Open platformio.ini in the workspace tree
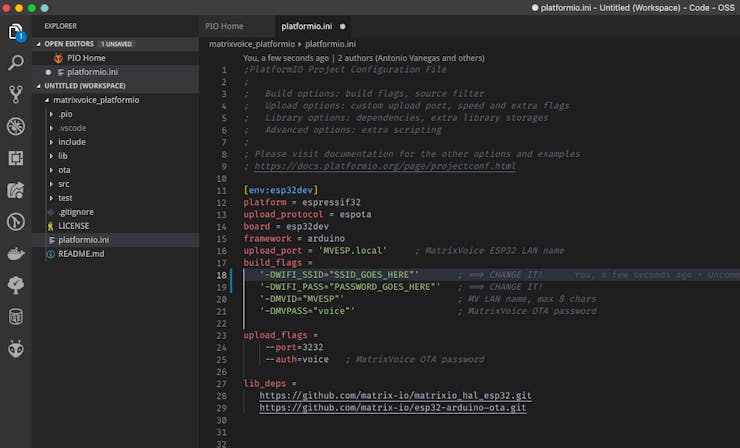This screenshot has height=448, width=740. click(116, 240)
